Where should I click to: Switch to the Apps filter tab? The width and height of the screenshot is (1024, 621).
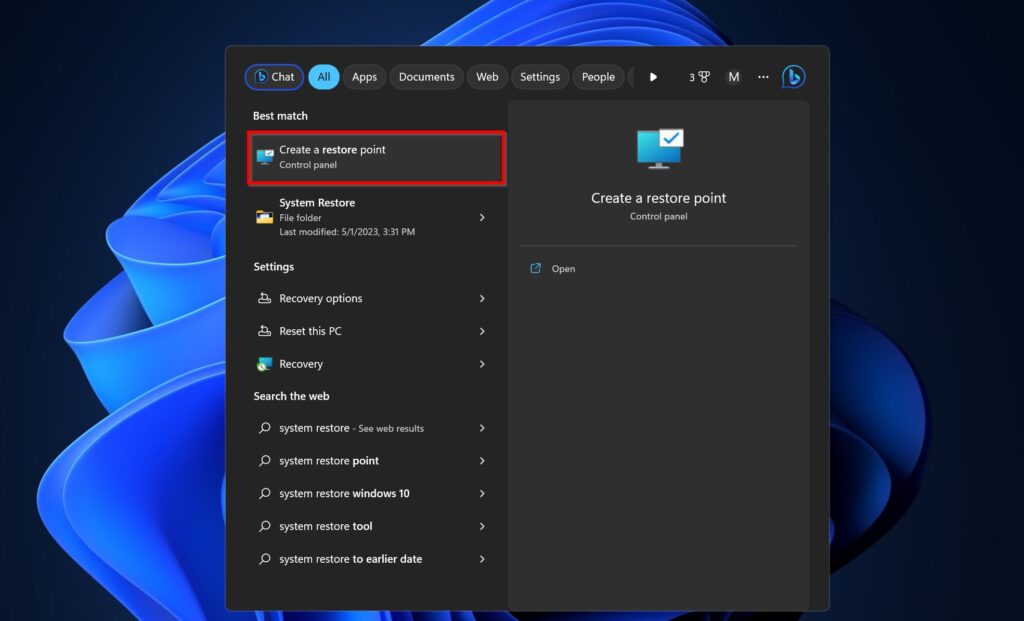[x=364, y=77]
